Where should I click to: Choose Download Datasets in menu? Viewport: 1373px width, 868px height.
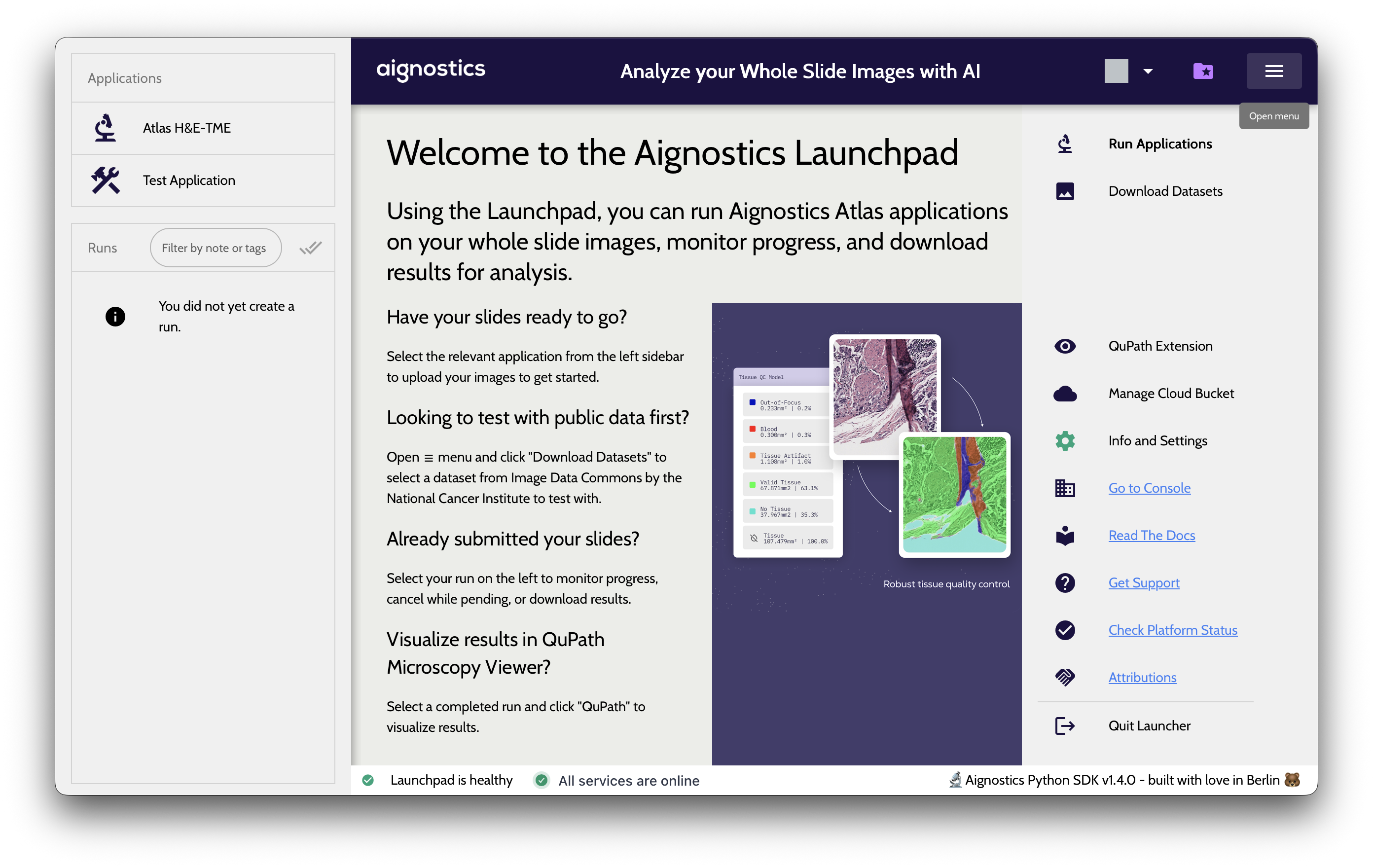pyautogui.click(x=1165, y=191)
